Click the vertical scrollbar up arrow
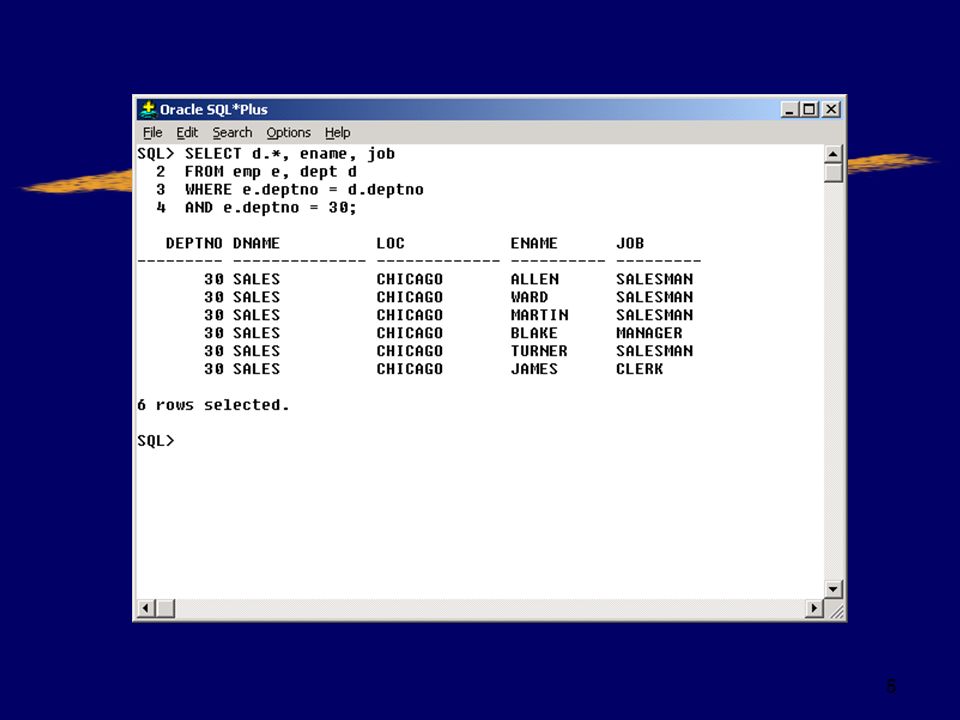The width and height of the screenshot is (960, 720). (833, 154)
